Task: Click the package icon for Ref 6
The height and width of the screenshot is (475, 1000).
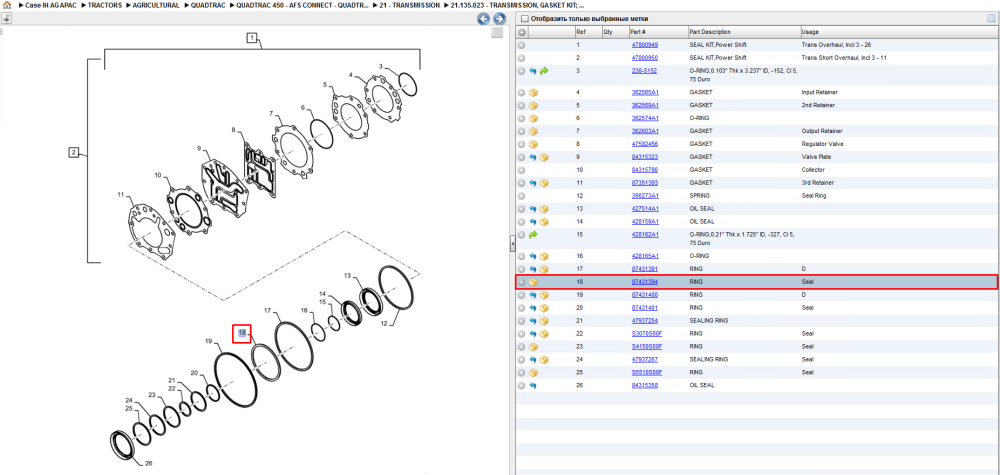Action: (533, 119)
